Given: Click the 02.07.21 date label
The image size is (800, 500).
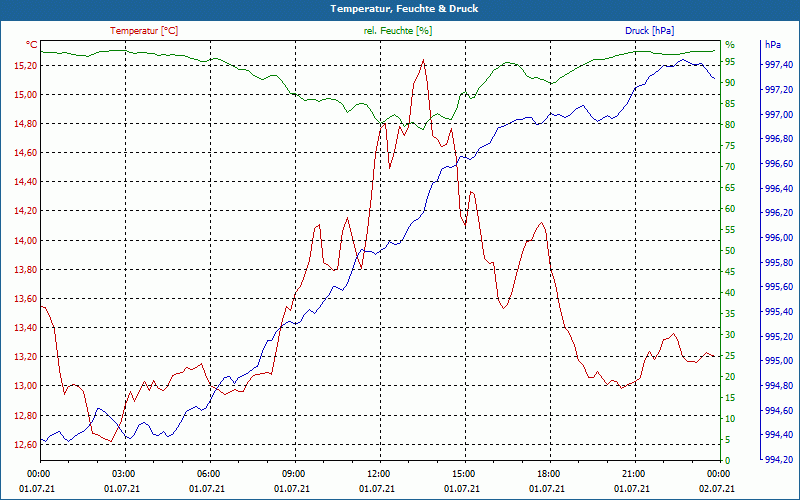Looking at the screenshot, I should [x=717, y=488].
